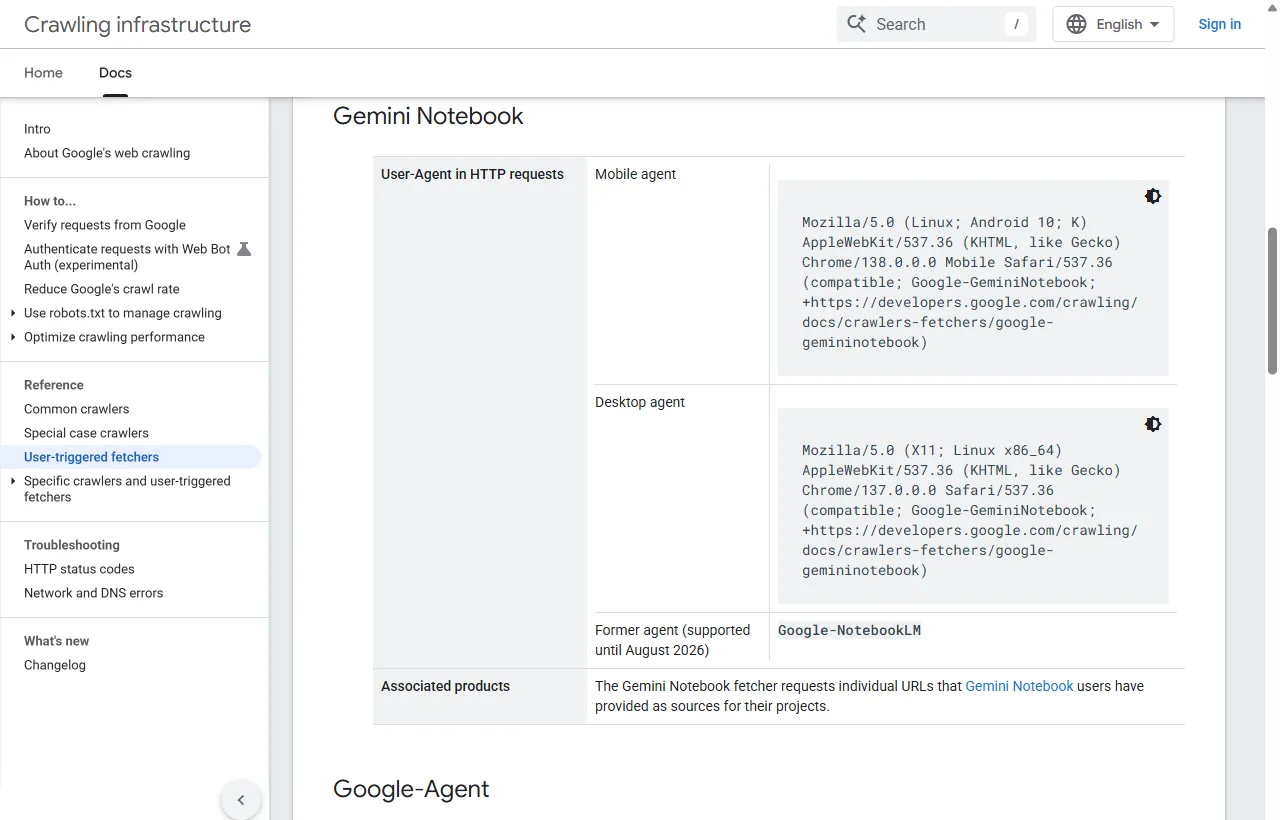This screenshot has height=820, width=1280.
Task: Click the 'Troubleshooting' sidebar heading
Action: point(72,545)
